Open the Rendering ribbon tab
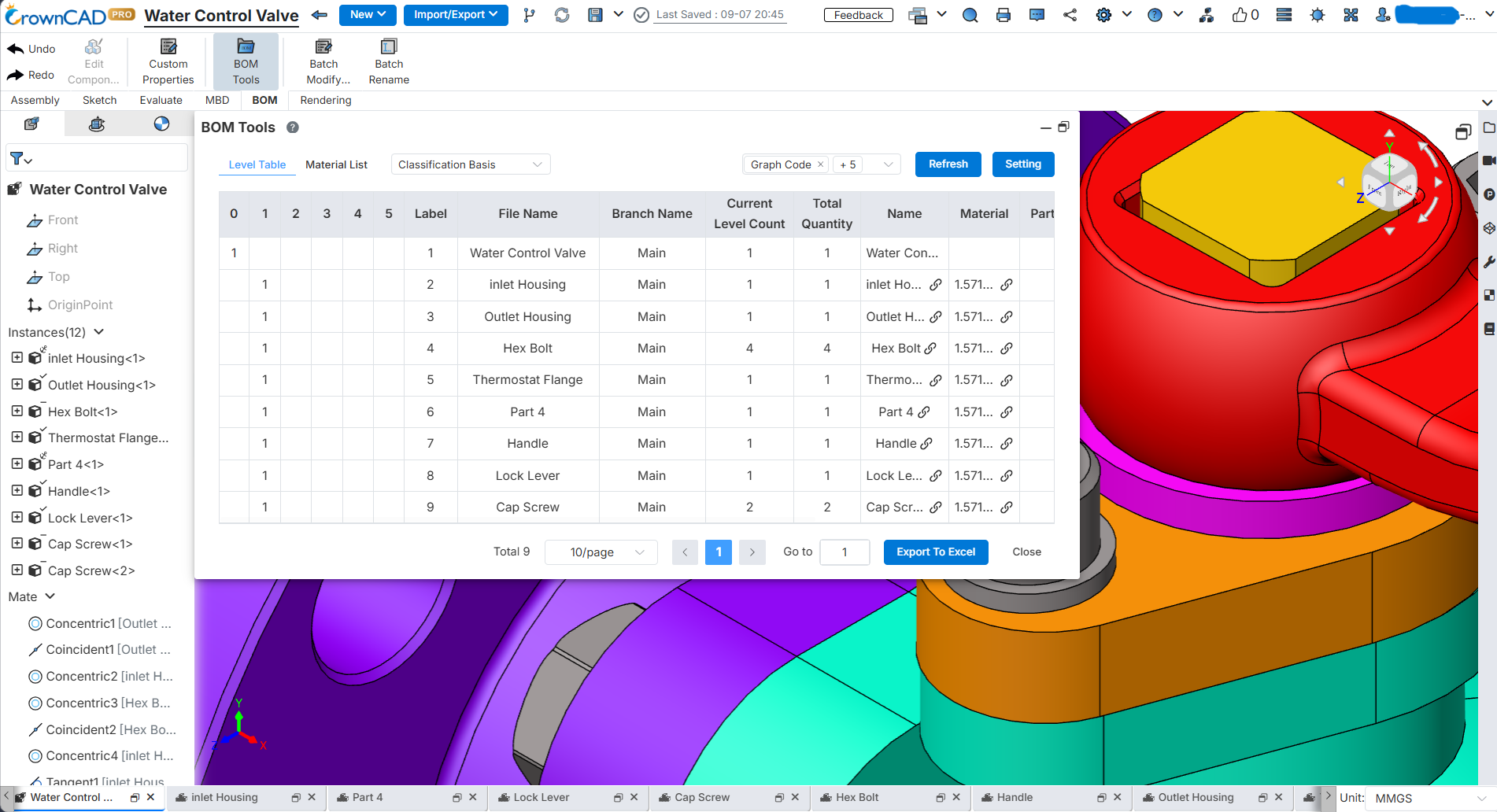1497x812 pixels. (x=326, y=100)
